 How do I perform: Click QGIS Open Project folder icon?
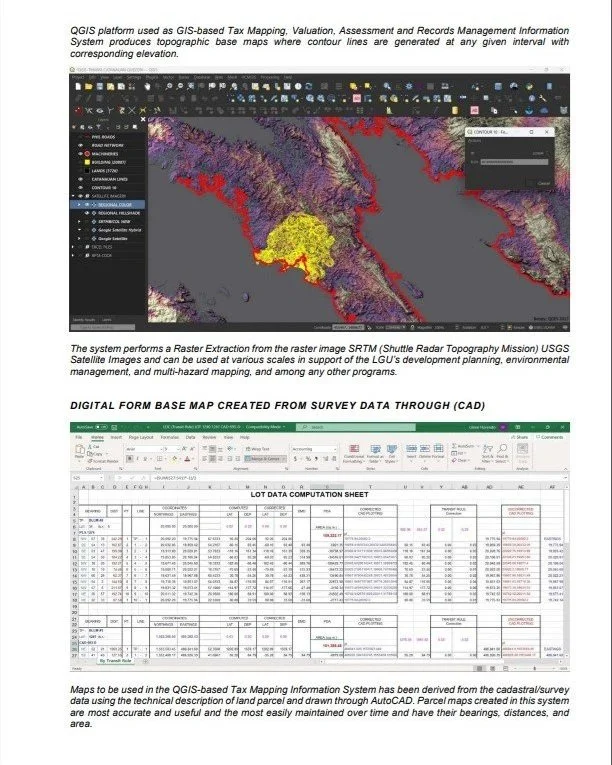(89, 86)
